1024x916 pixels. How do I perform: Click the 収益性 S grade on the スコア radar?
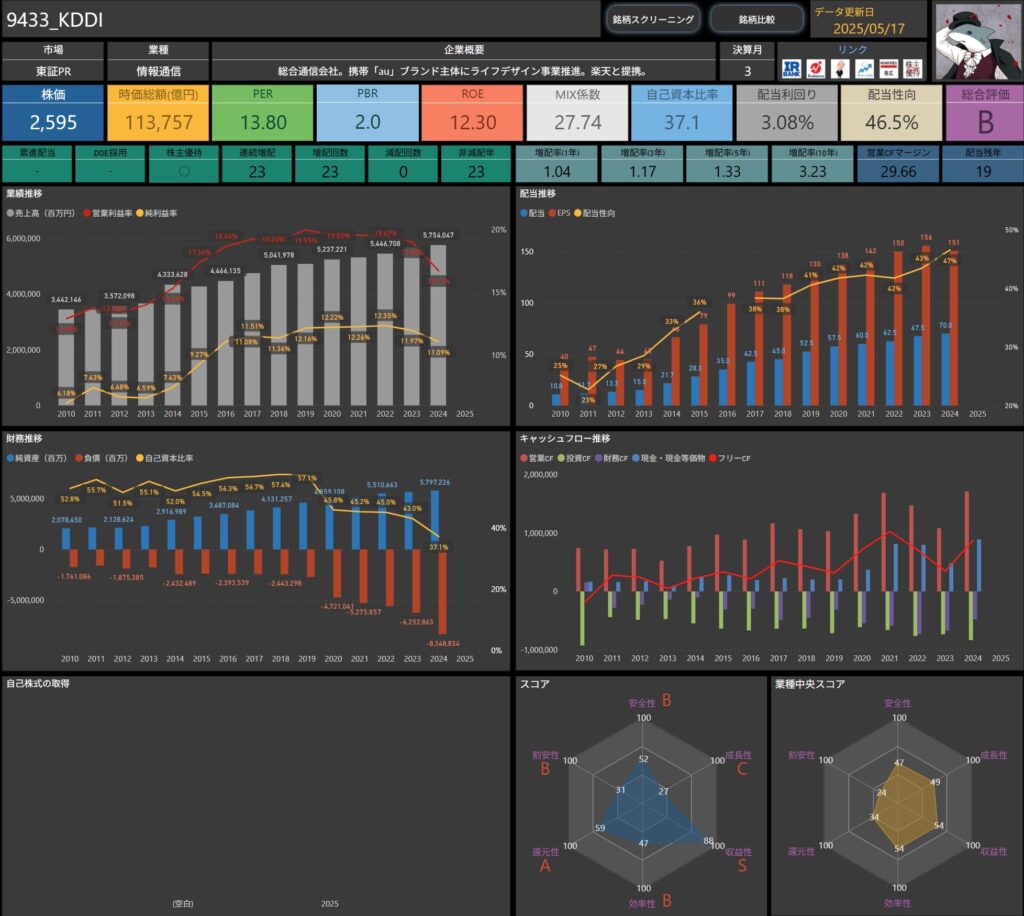pos(742,866)
